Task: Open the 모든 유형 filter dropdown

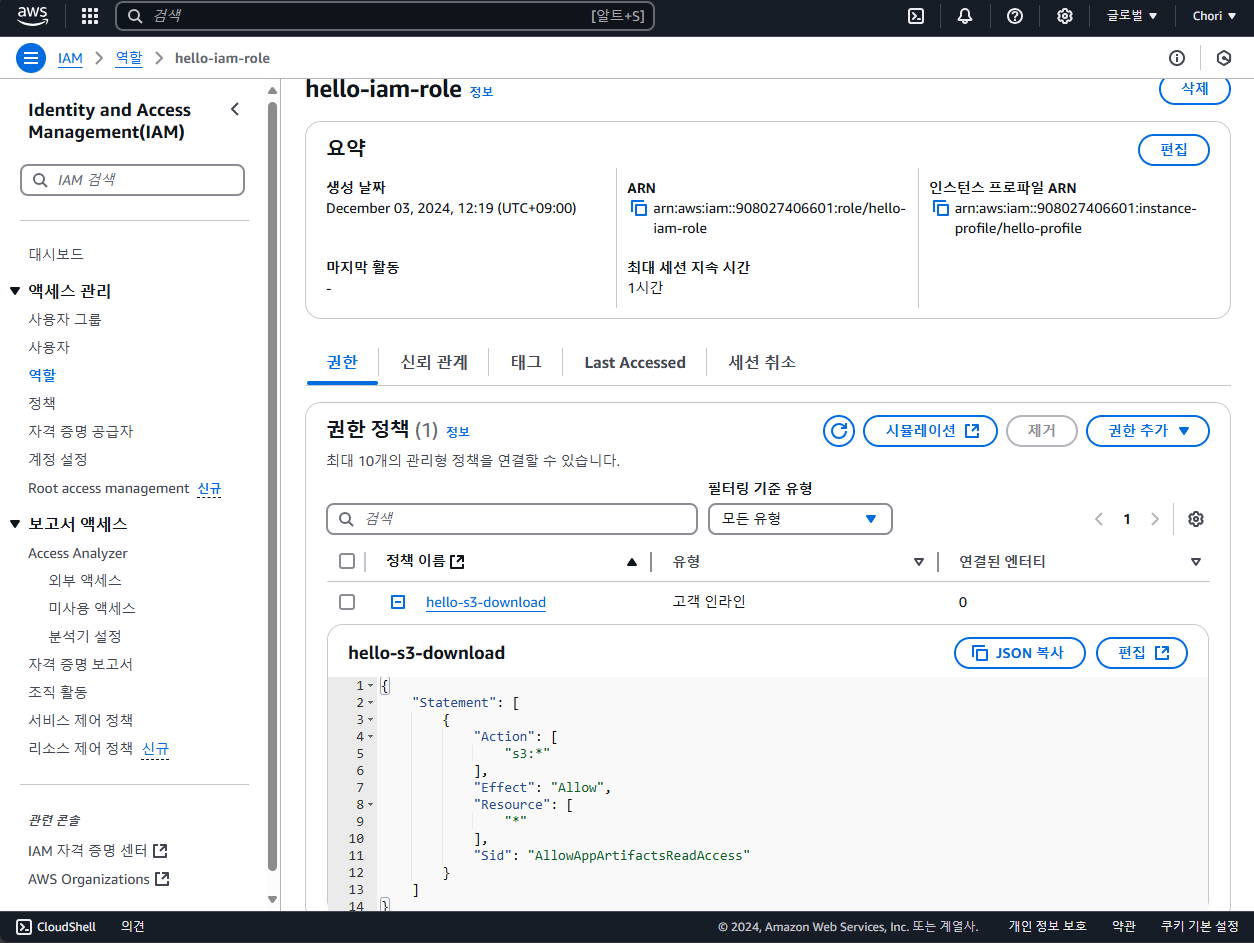Action: (x=800, y=519)
